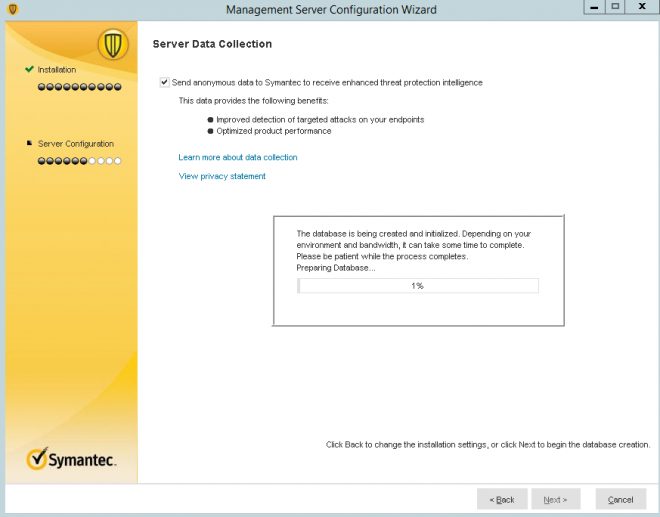Screen dimensions: 660x517
Task: Click the green checkmark beside Installation
Action: [x=29, y=69]
